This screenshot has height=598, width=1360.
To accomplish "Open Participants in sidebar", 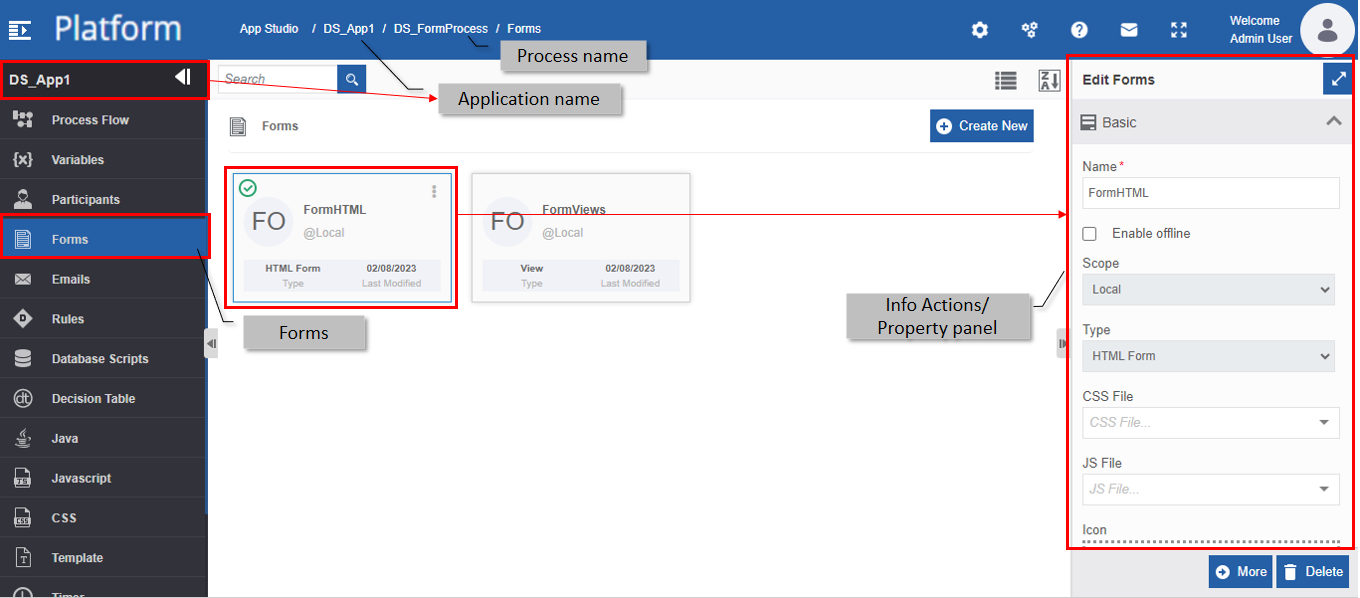I will [104, 200].
